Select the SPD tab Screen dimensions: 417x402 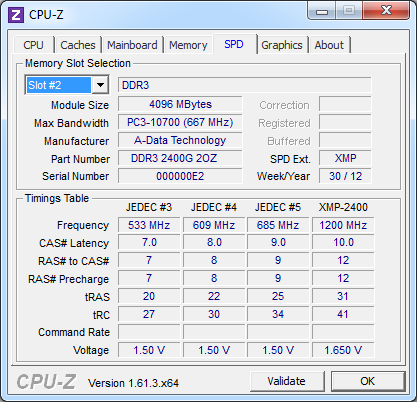click(x=234, y=44)
